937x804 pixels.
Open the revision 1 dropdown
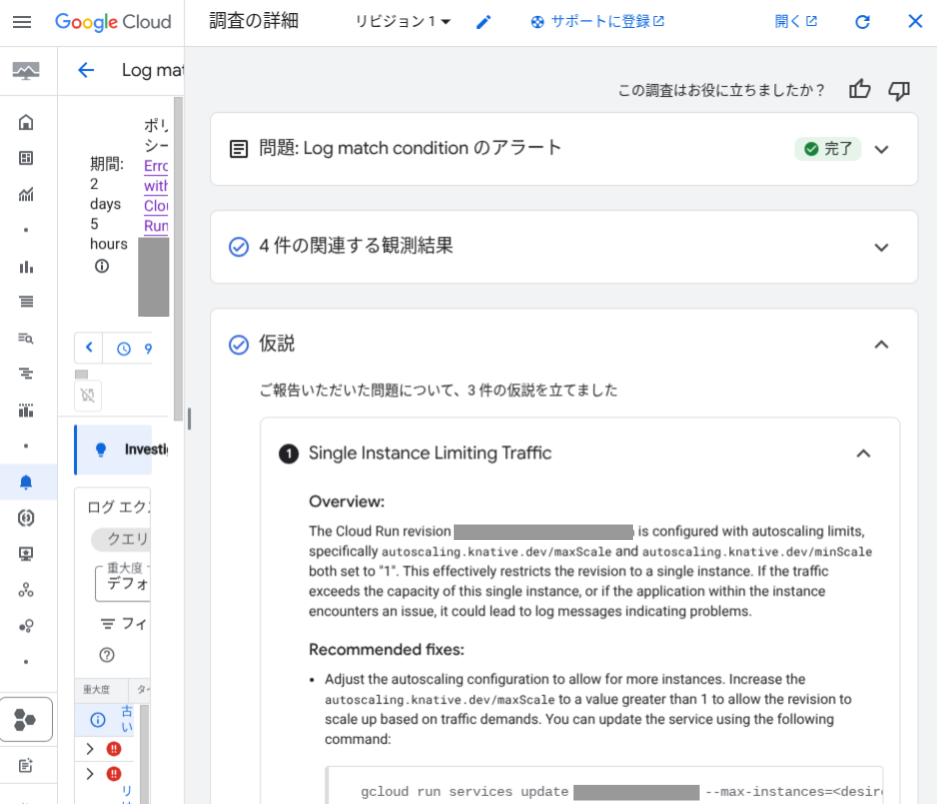402,22
